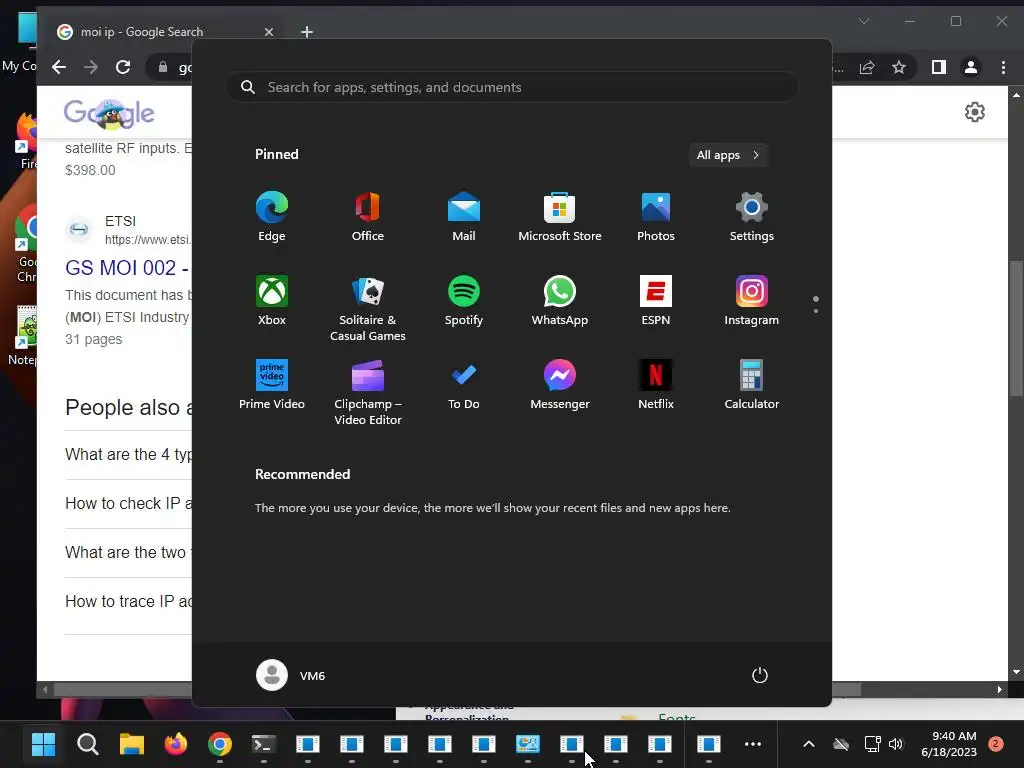
Task: Open the GS MOI 002 result link
Action: [x=127, y=268]
